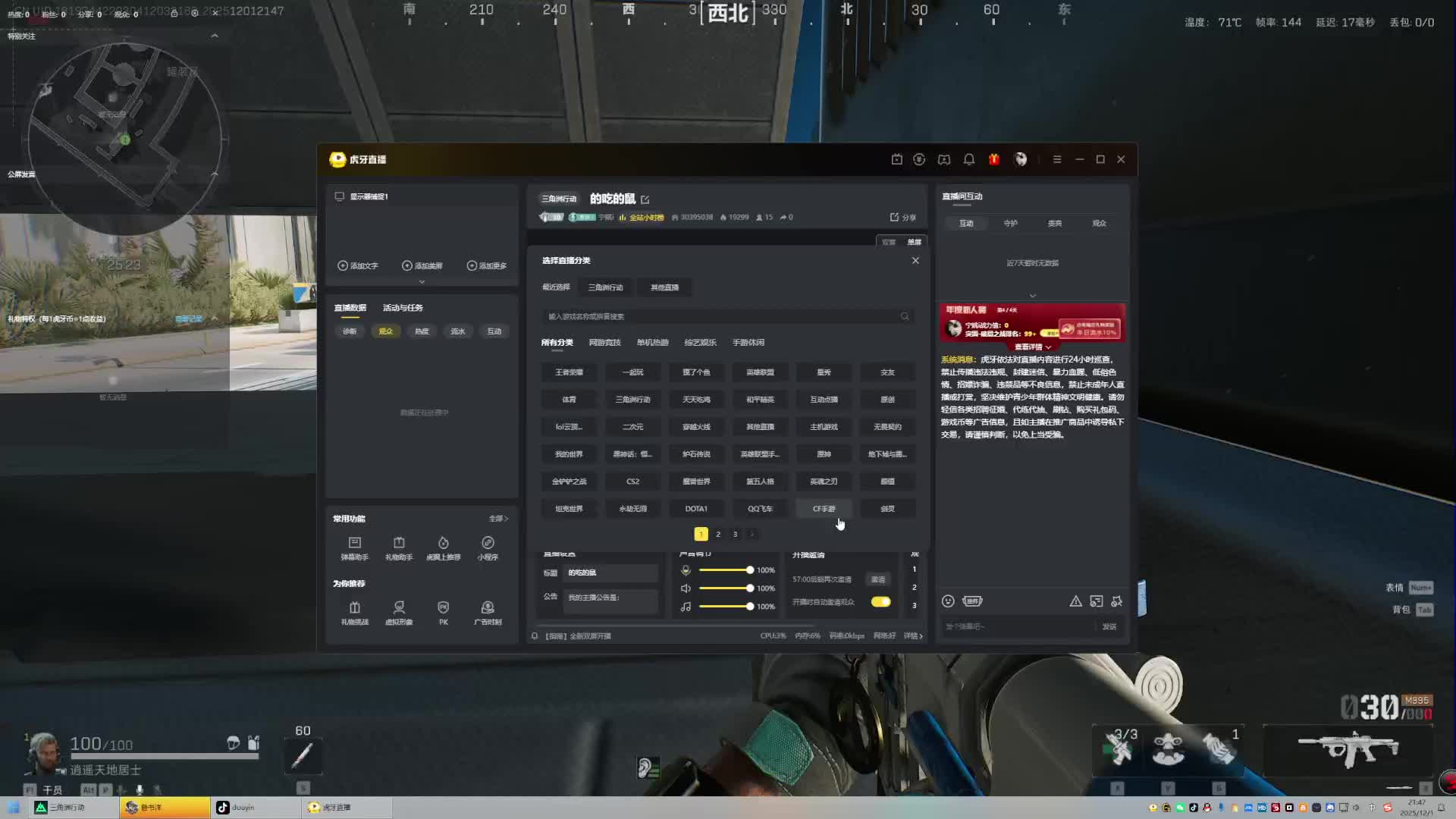This screenshot has height=819, width=1456.
Task: Go to page 2 of categories
Action: (718, 535)
